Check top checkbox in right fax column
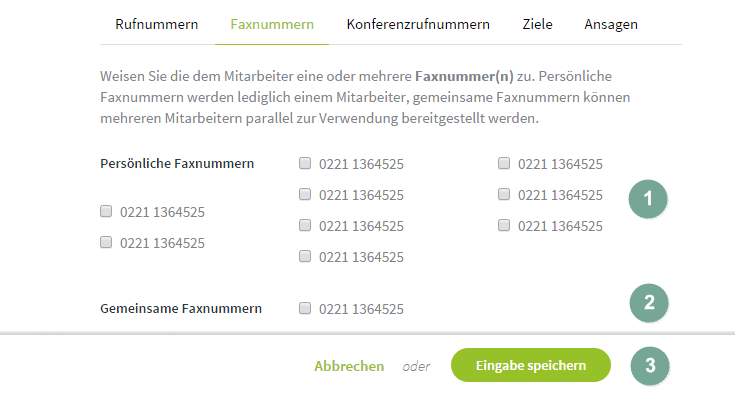Image resolution: width=735 pixels, height=395 pixels. point(504,163)
